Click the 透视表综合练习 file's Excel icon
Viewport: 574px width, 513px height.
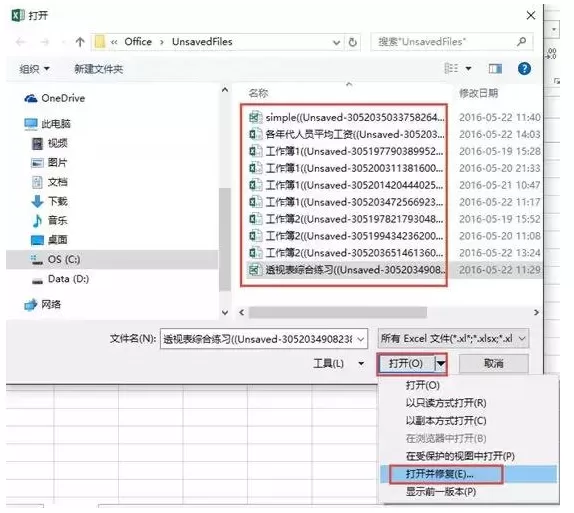[x=255, y=270]
